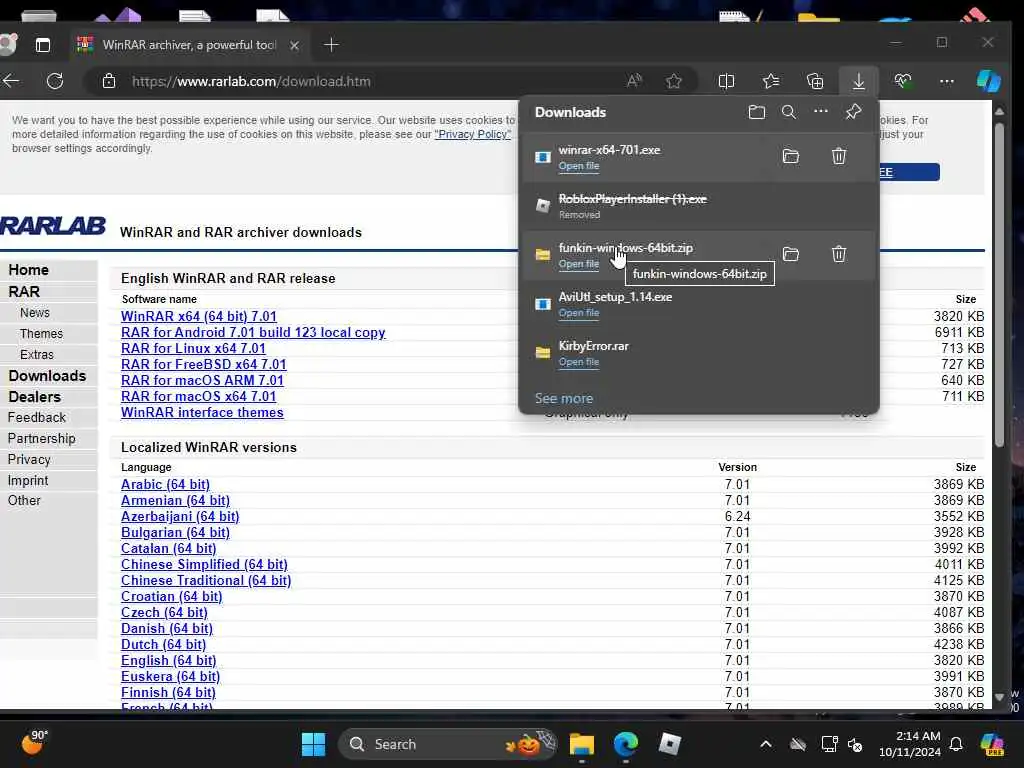The width and height of the screenshot is (1024, 768).
Task: Open Feedback in sidebar menu
Action: pyautogui.click(x=37, y=417)
